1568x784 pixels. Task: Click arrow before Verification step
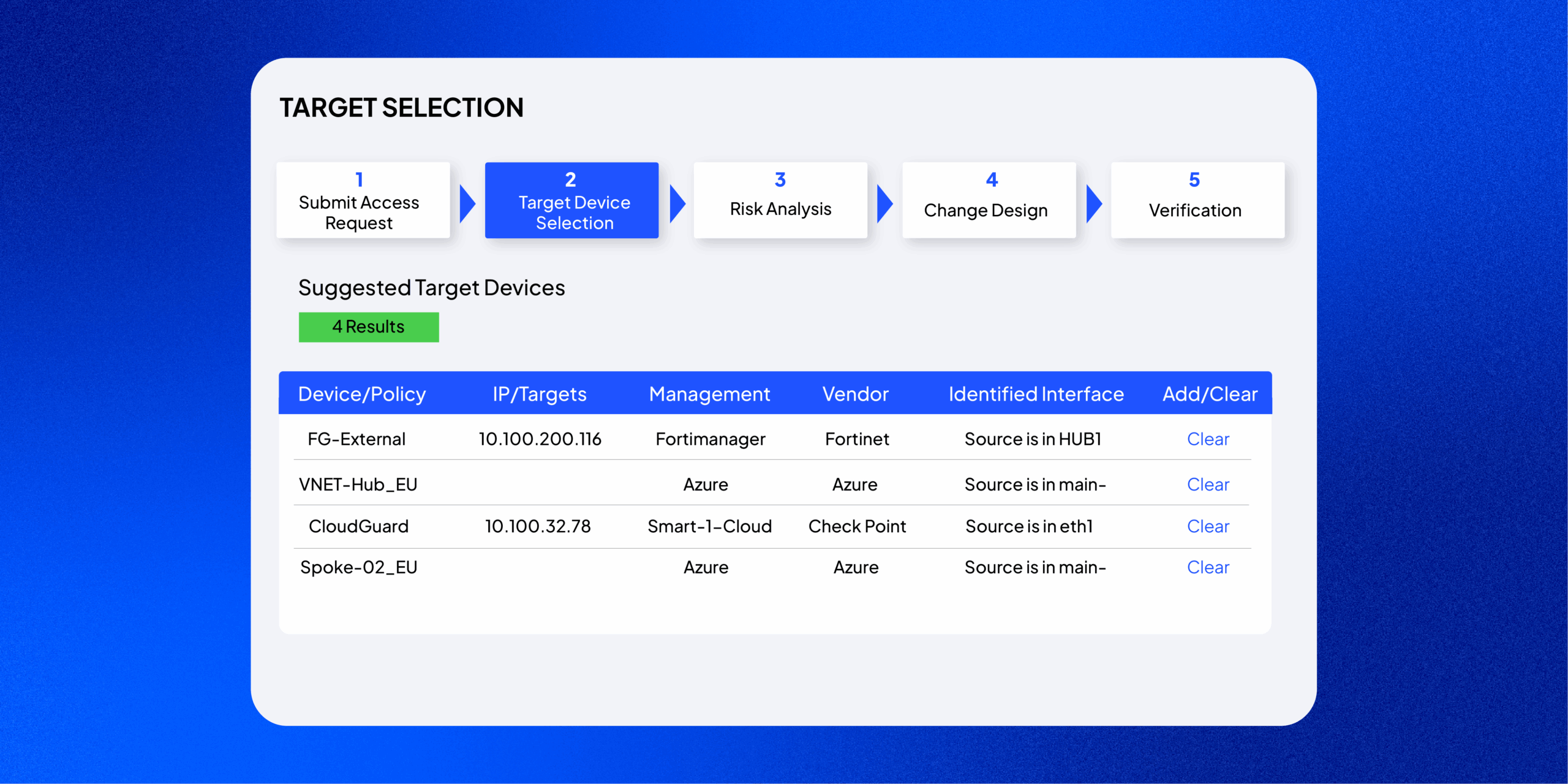(x=1093, y=204)
